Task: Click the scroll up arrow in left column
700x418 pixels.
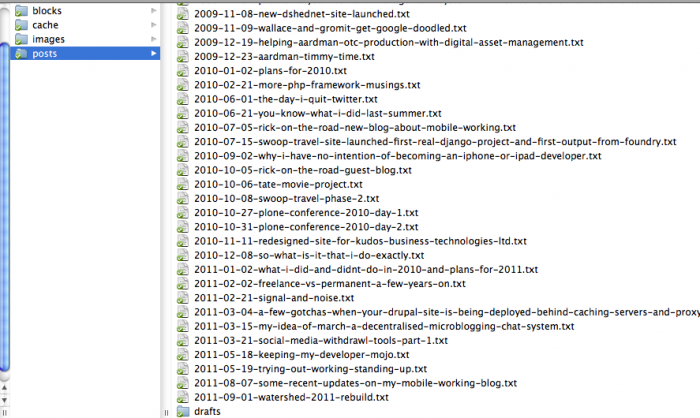Action: click(x=4, y=388)
